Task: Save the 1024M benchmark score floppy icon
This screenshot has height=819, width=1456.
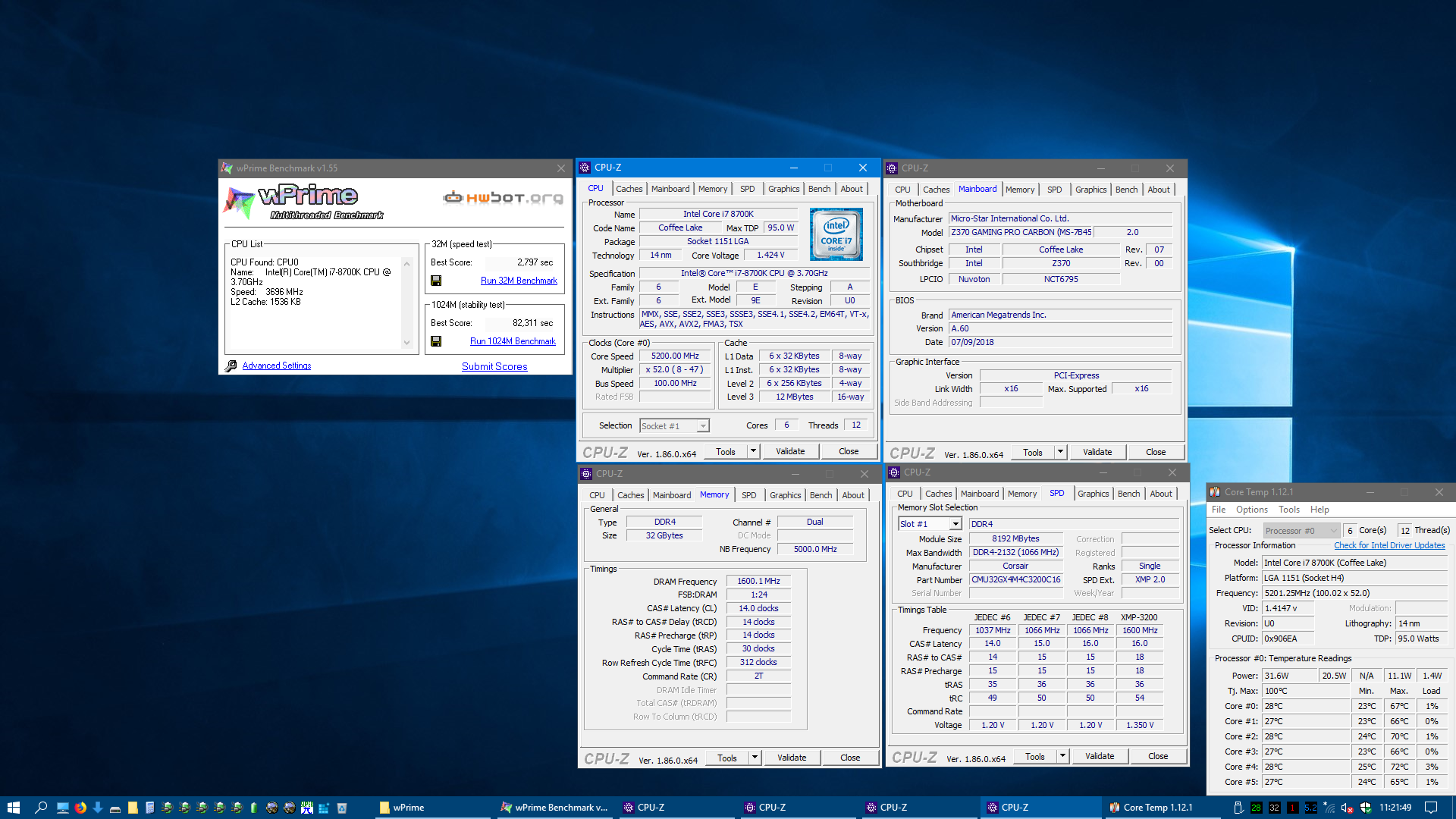Action: click(436, 341)
